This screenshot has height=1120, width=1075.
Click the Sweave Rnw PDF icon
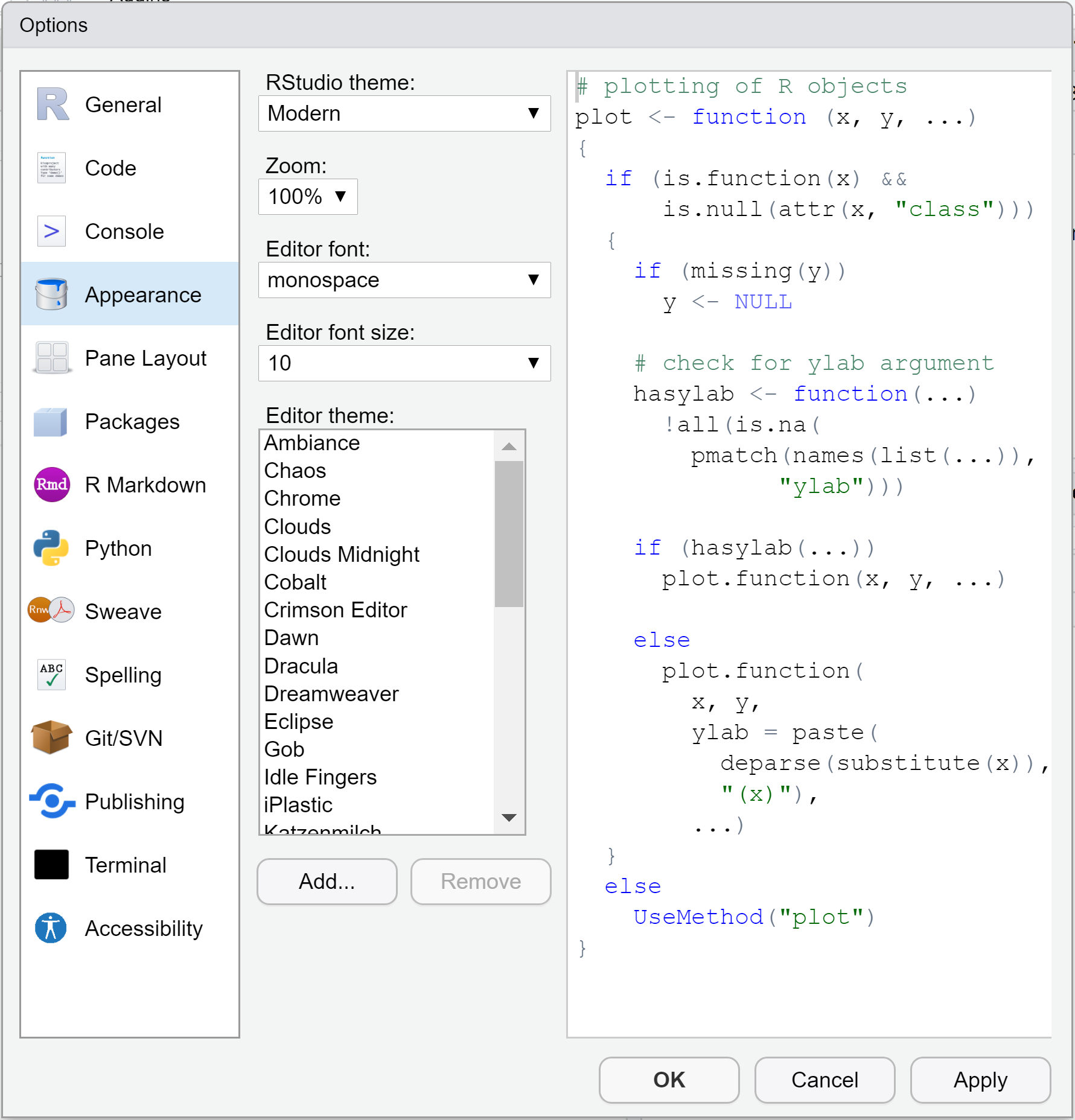point(51,610)
